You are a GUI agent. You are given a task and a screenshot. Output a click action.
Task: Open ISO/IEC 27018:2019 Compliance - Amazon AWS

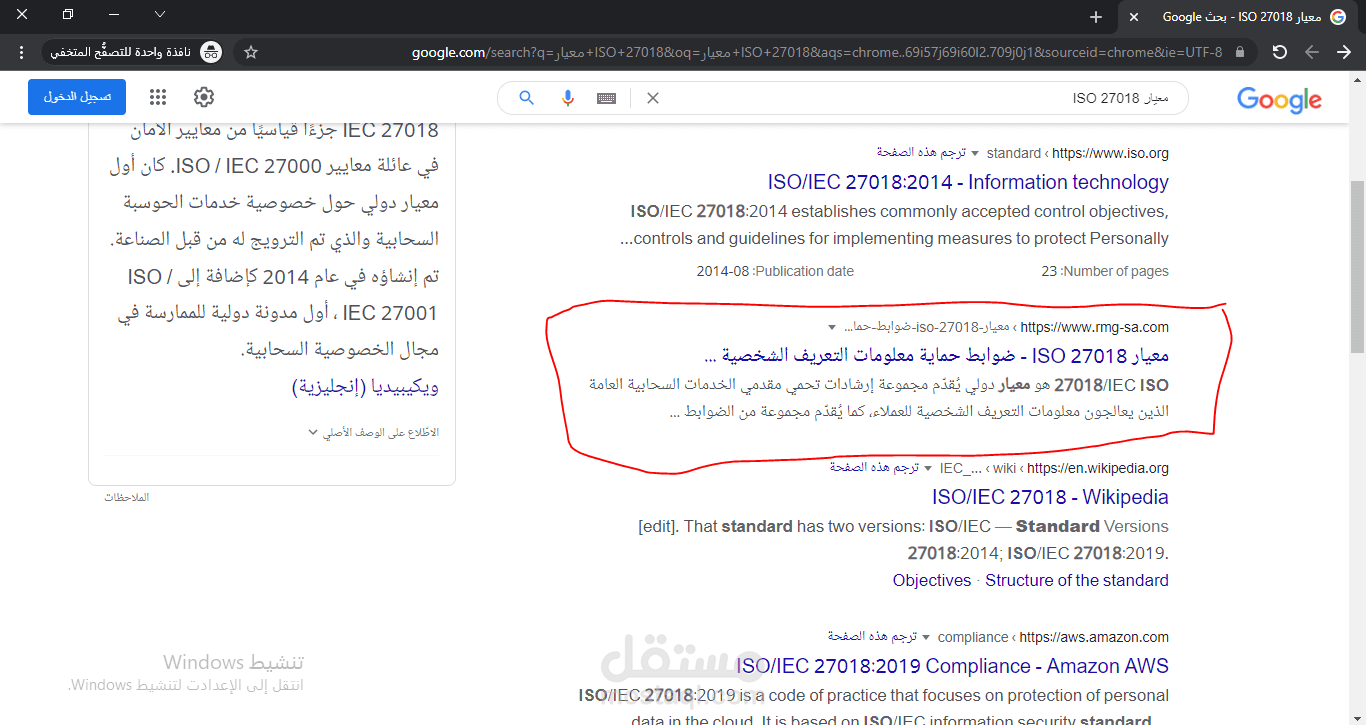[x=952, y=666]
